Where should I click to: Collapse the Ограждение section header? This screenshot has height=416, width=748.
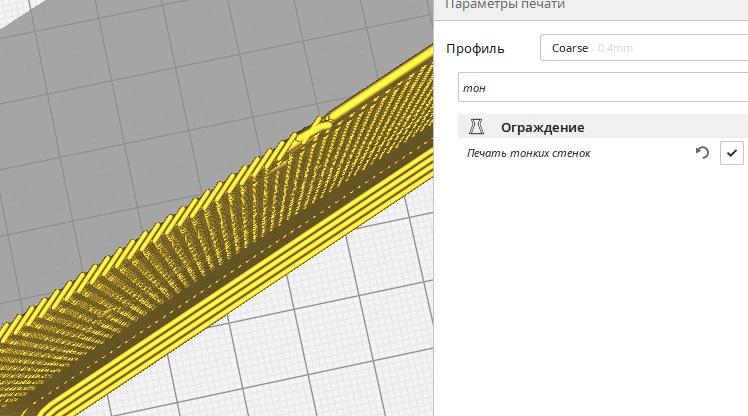click(603, 127)
